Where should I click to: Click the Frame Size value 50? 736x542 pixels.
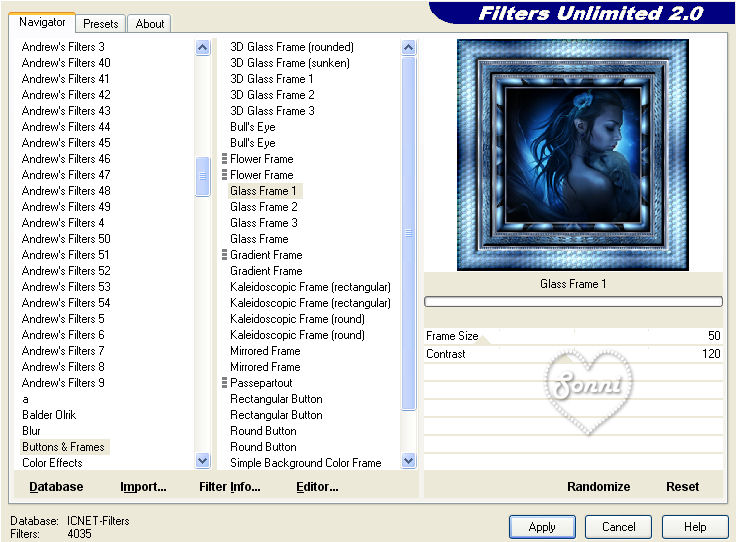(714, 336)
